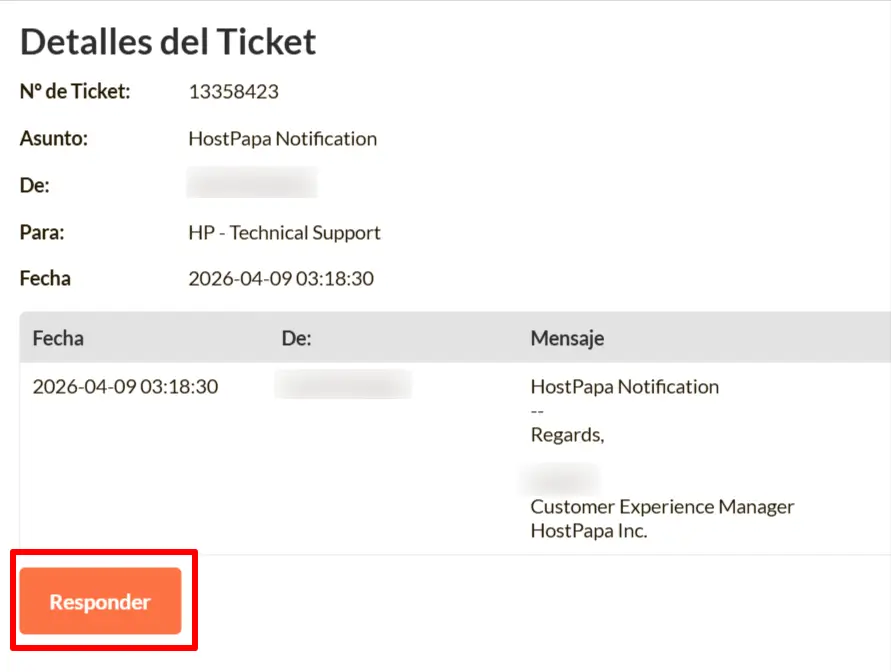Click the HostPapa Inc. signature line

click(588, 531)
